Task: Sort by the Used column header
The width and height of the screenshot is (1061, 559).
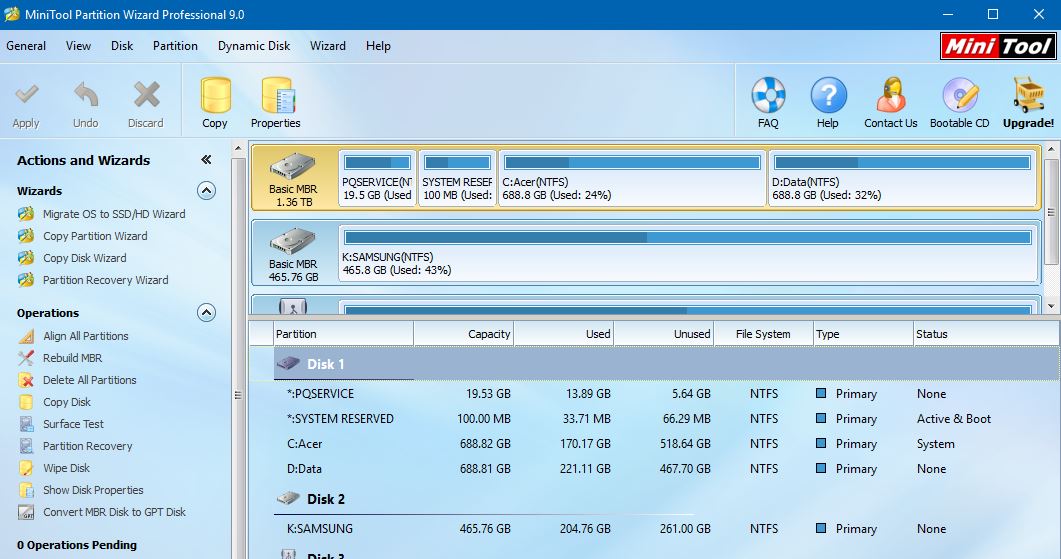Action: tap(564, 334)
